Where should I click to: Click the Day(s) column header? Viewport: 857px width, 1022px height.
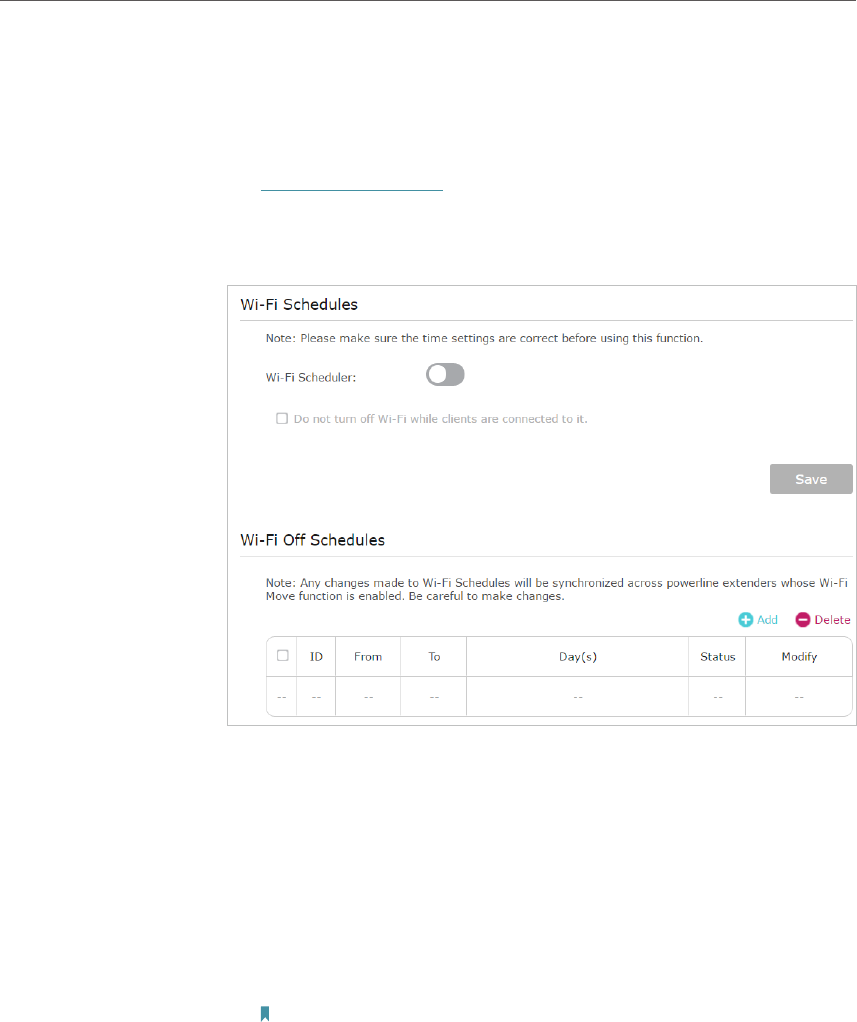(577, 657)
